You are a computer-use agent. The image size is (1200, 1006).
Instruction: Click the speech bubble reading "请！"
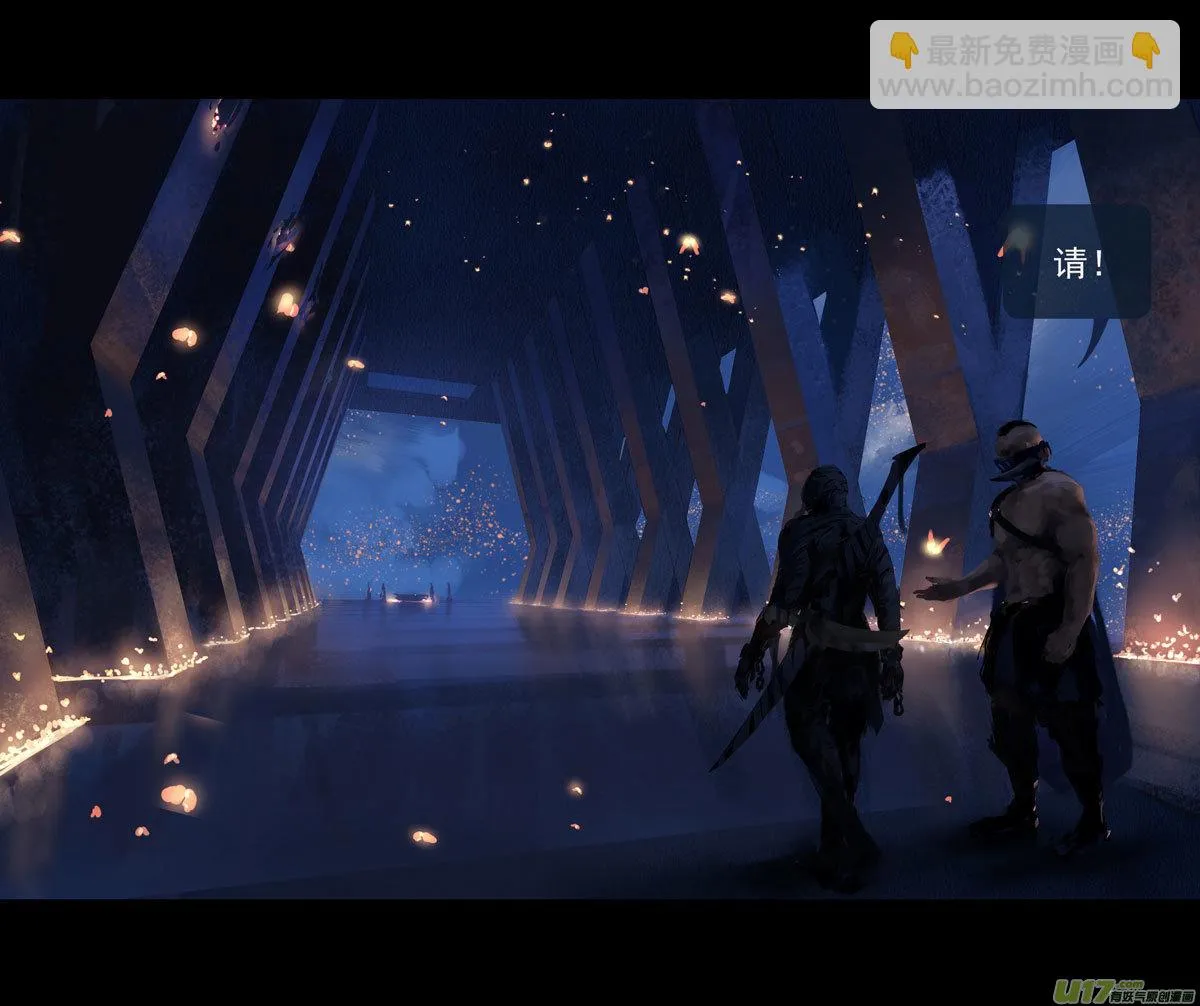click(x=1077, y=263)
